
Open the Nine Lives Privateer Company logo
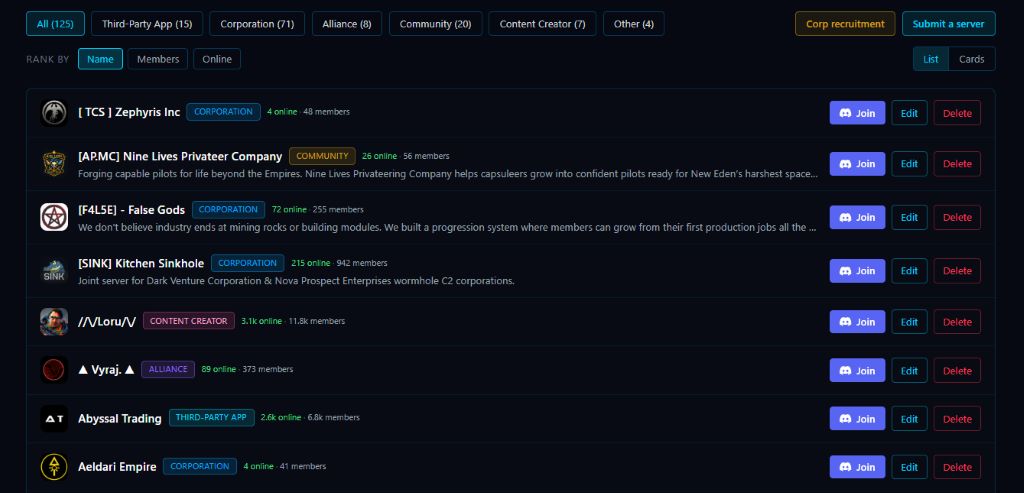tap(54, 164)
